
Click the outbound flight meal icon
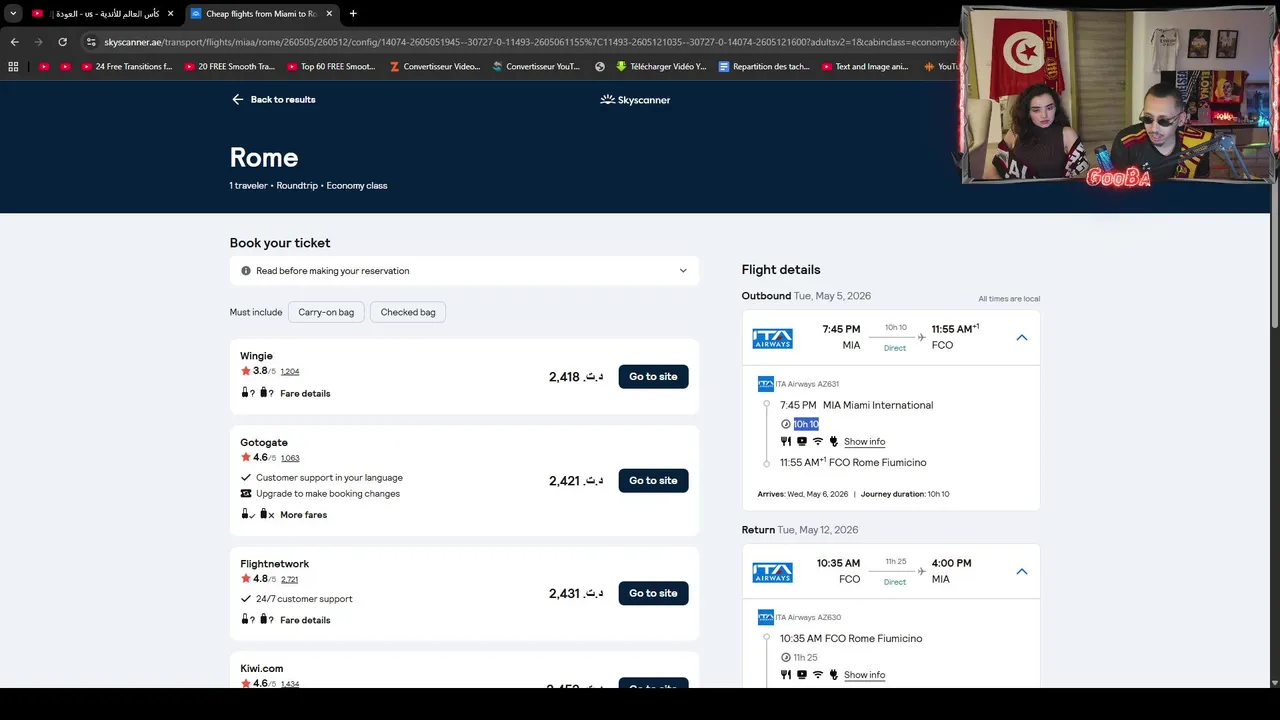[x=786, y=442]
